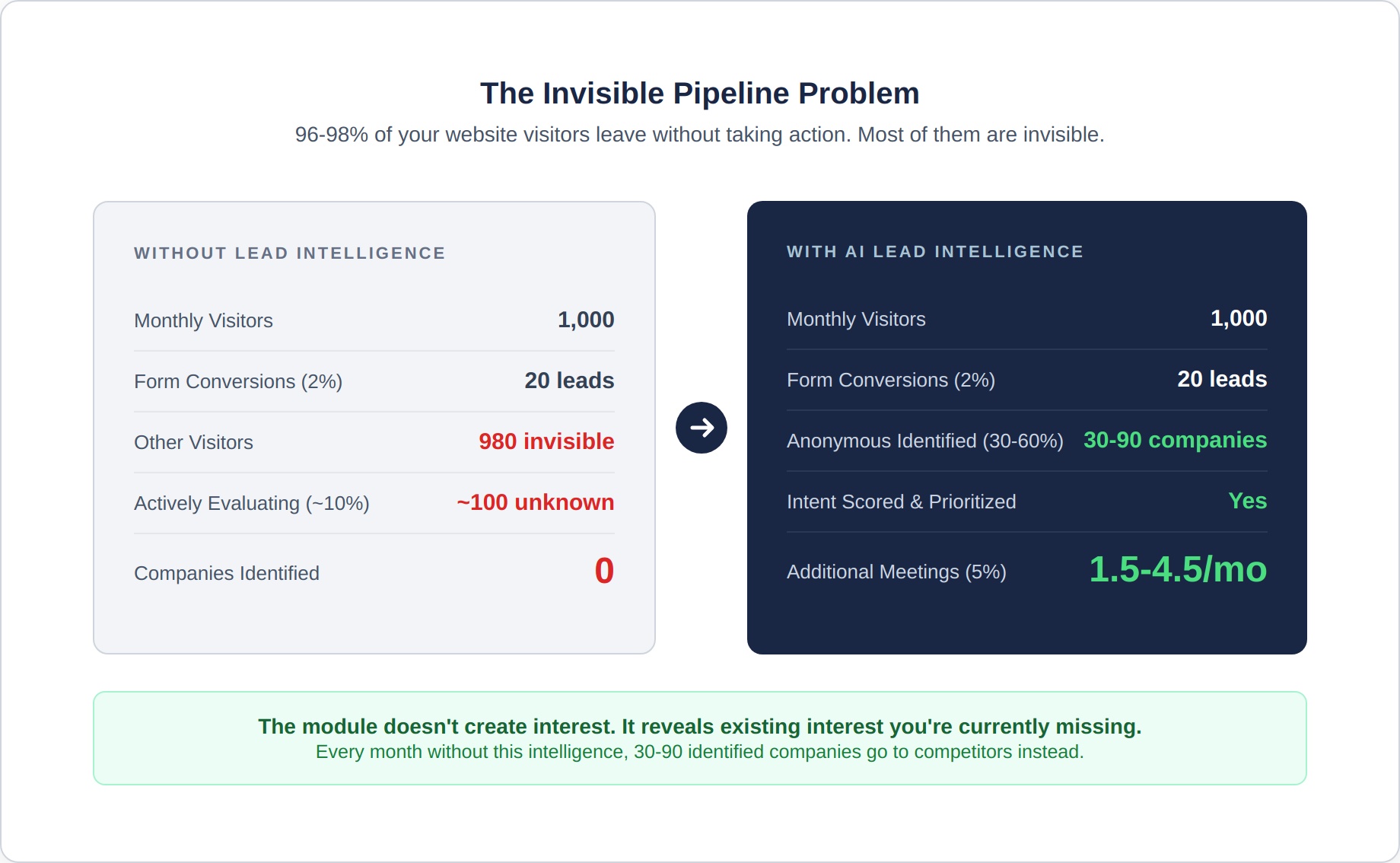Screen dimensions: 1400x863
Task: Click 'Actively Evaluating (~10%)' row label
Action: [251, 504]
